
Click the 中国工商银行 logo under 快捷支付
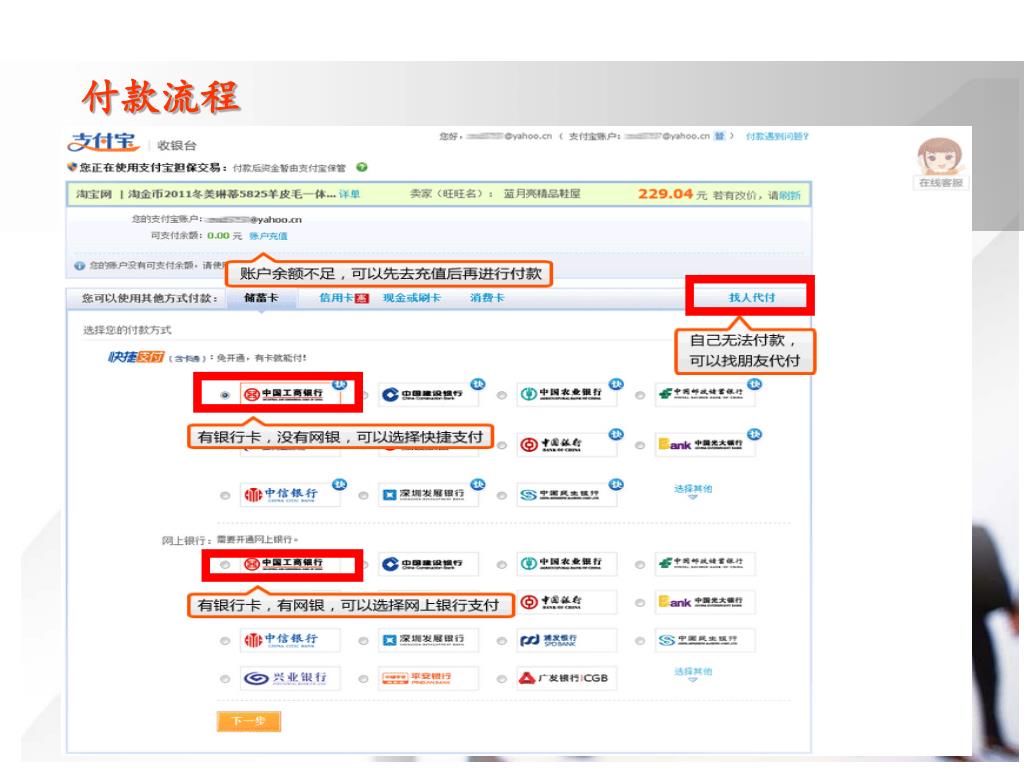(x=291, y=394)
